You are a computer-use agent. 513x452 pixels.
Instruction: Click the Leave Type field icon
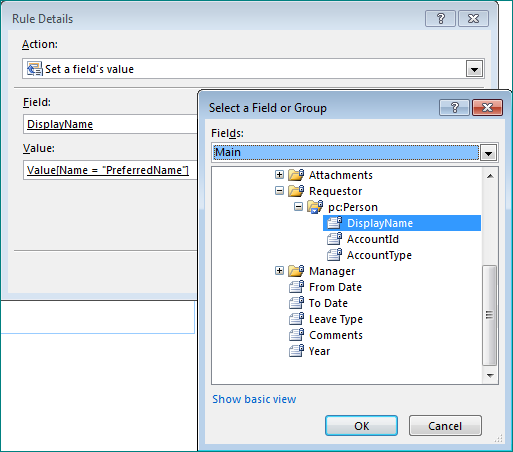296,319
